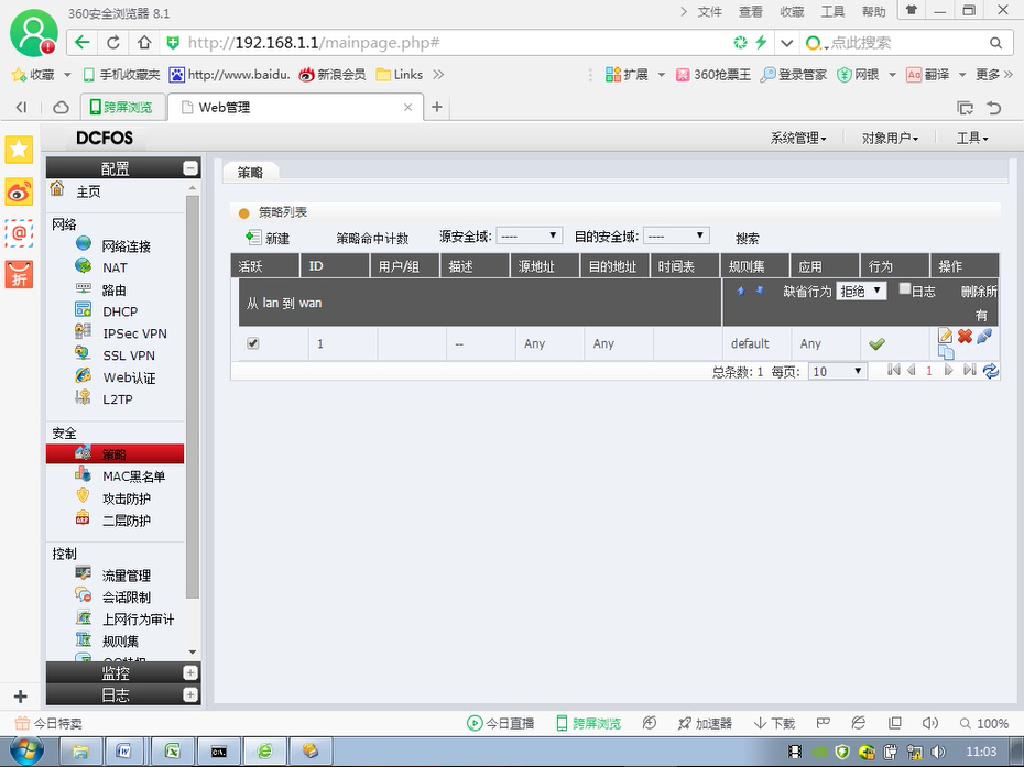The height and width of the screenshot is (768, 1024).
Task: Open the 规则集 icon
Action: point(83,639)
